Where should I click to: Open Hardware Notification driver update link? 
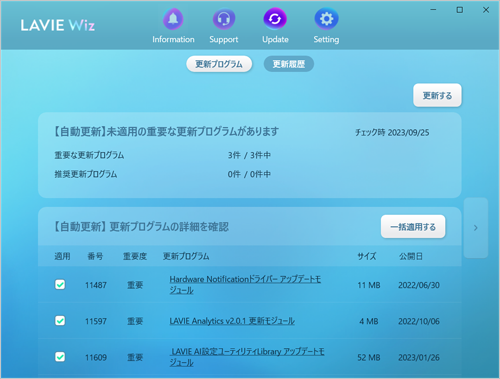coord(245,285)
